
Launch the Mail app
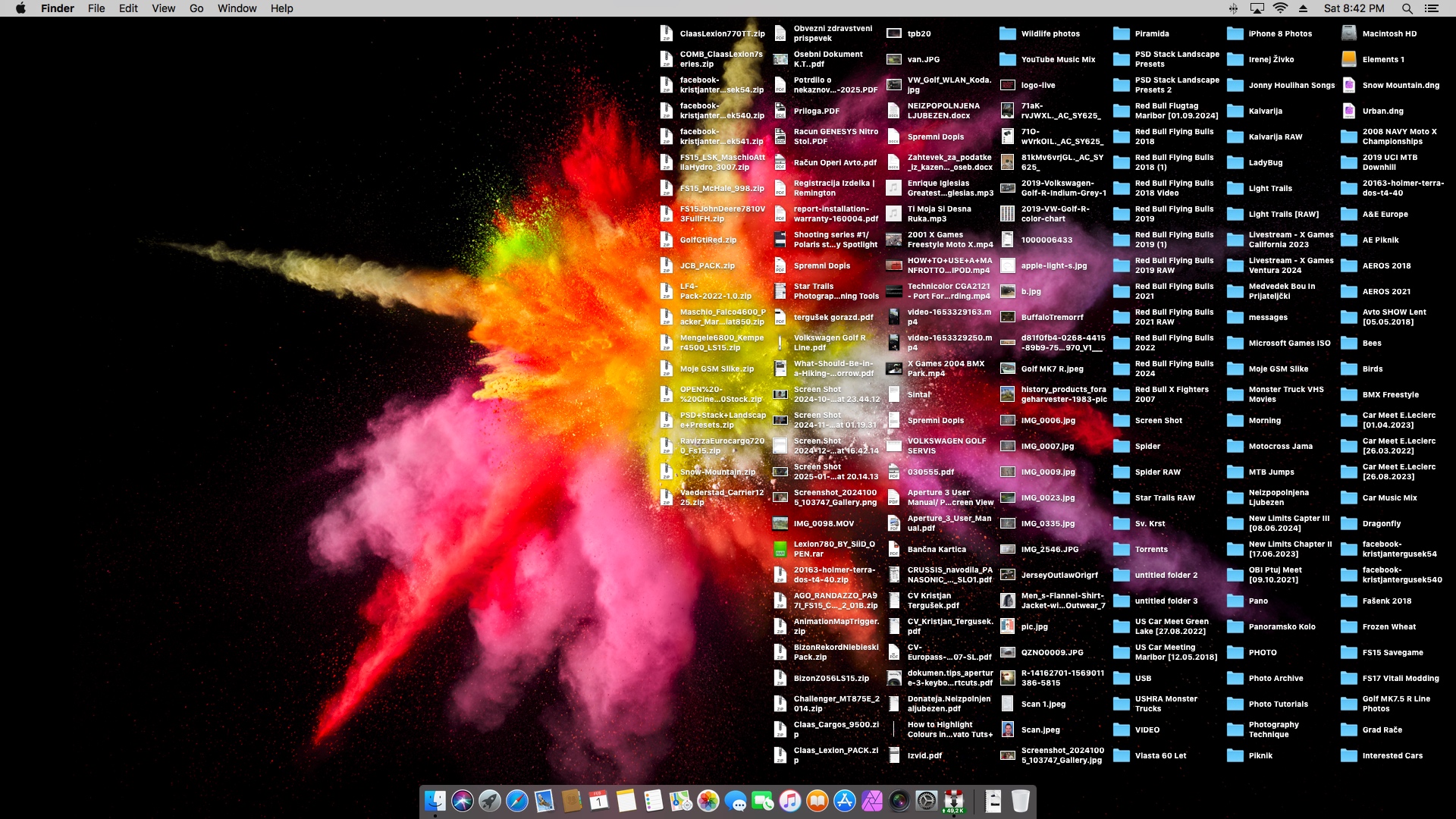click(x=544, y=802)
